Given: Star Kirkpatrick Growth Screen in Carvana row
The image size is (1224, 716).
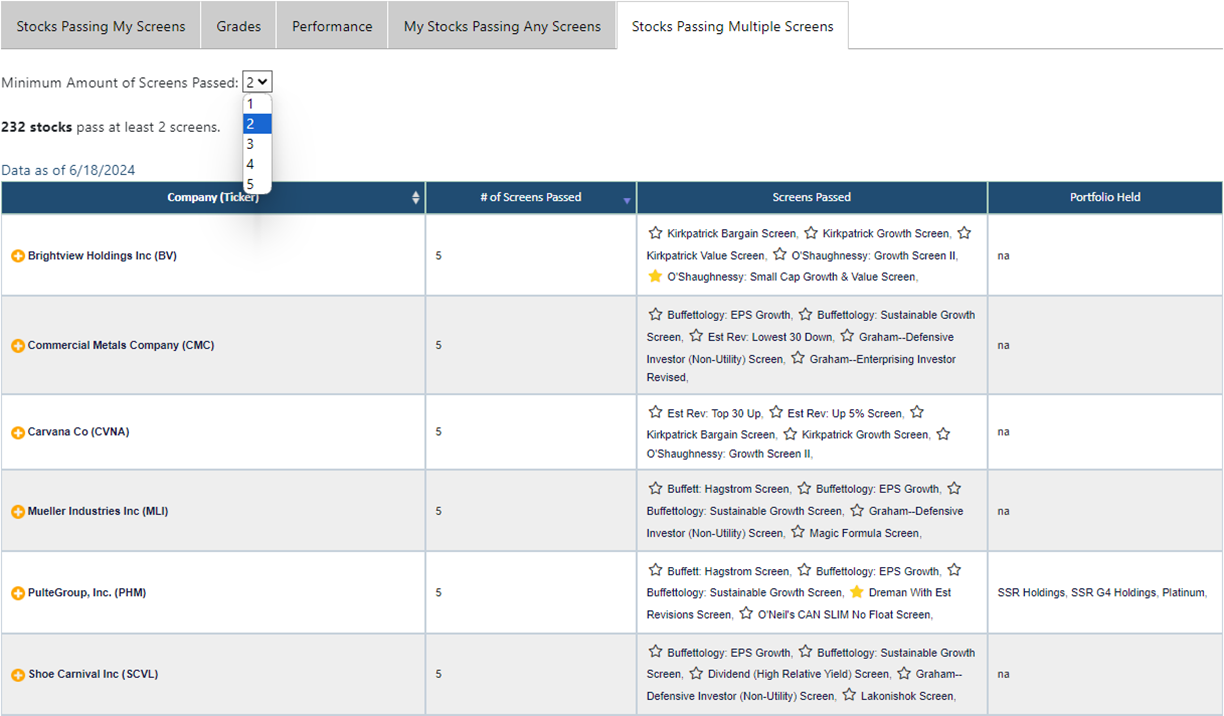Looking at the screenshot, I should (x=790, y=434).
